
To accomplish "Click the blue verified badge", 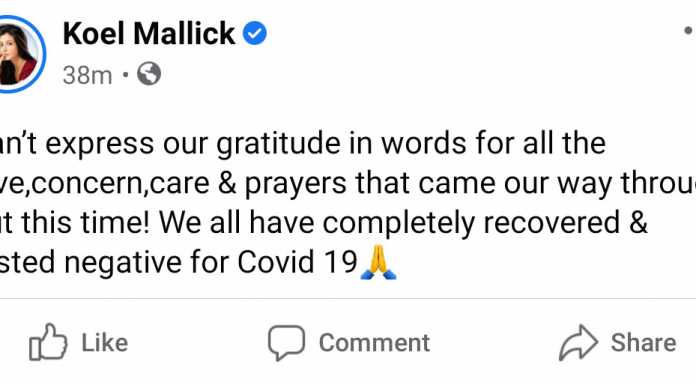I will point(254,33).
